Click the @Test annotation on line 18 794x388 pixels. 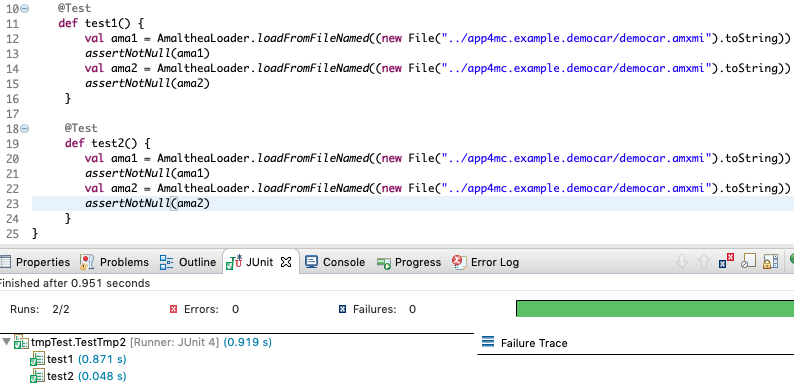point(81,128)
